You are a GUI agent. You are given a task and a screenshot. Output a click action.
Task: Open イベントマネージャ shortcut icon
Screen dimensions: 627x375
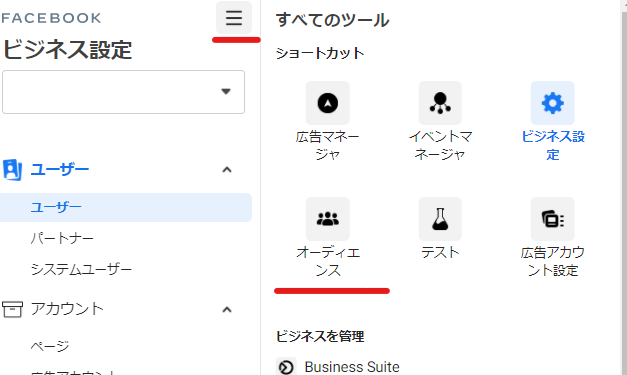(440, 103)
